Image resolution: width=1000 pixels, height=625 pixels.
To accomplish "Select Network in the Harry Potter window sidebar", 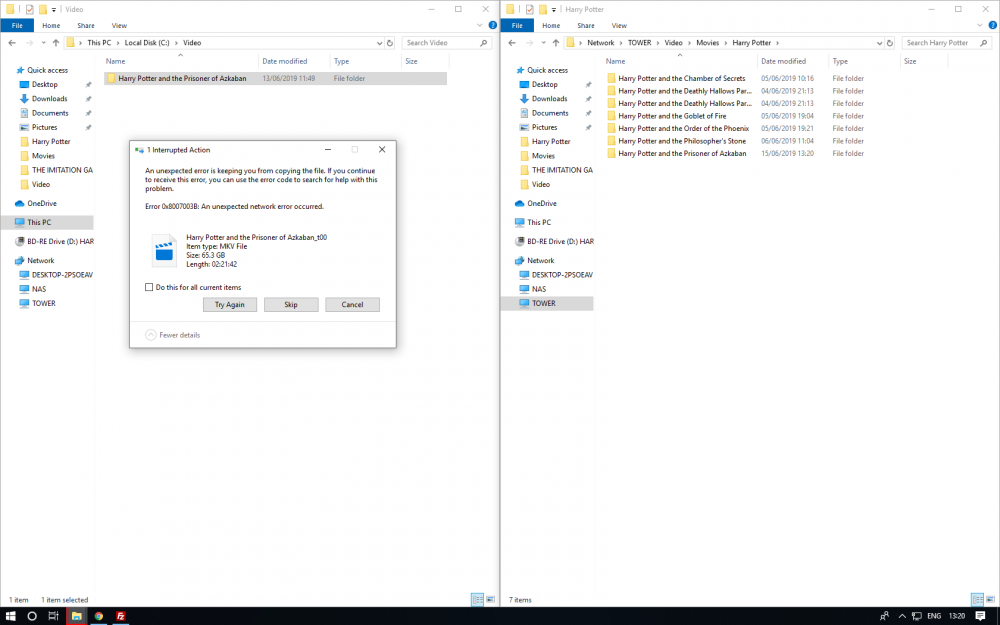I will 540,261.
